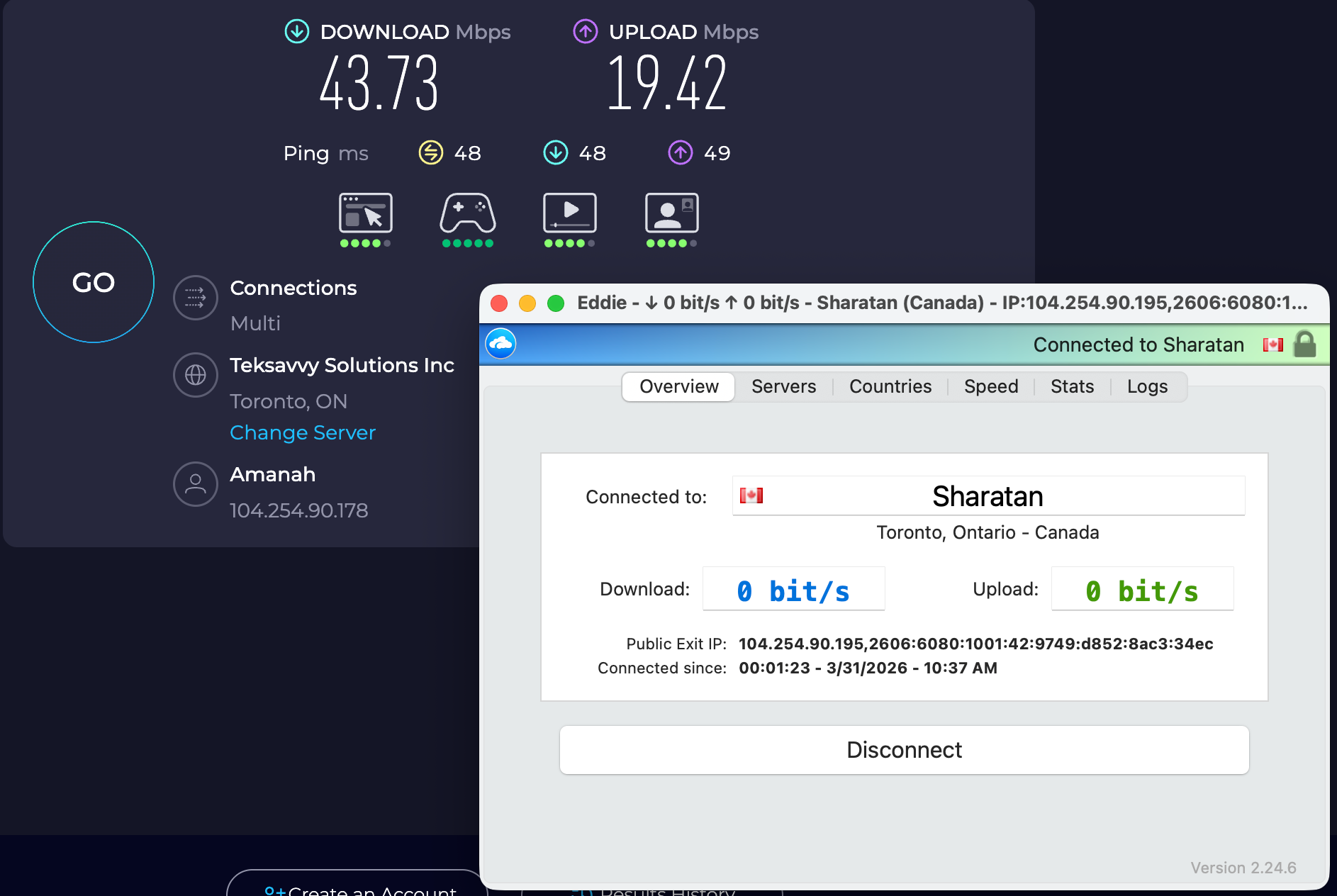This screenshot has width=1337, height=896.
Task: Click the Canadian flag beside Sharatan server name
Action: click(x=751, y=495)
